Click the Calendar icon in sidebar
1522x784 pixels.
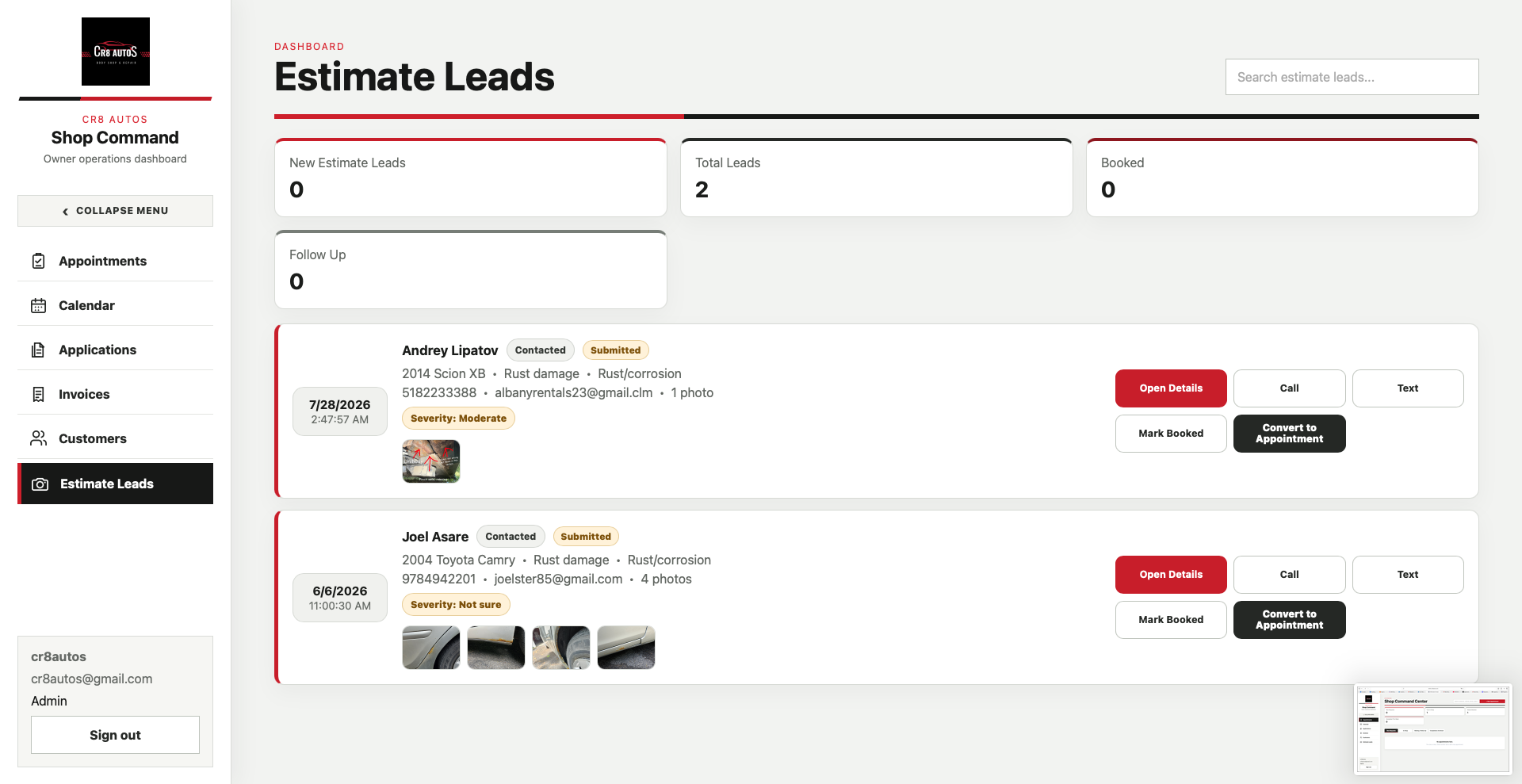pyautogui.click(x=38, y=305)
